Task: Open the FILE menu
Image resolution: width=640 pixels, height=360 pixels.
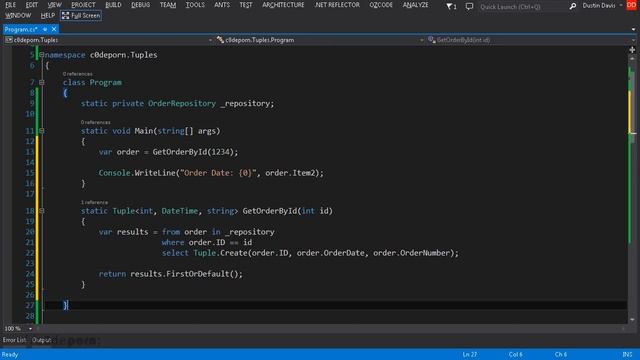Action: tap(11, 5)
